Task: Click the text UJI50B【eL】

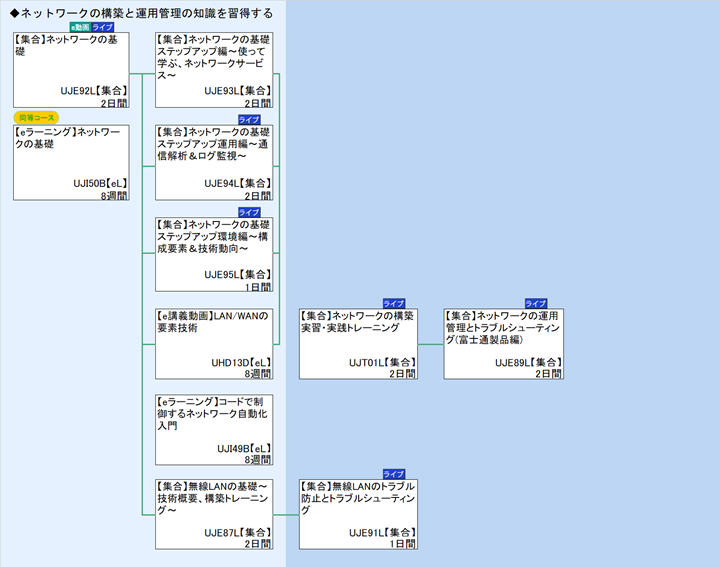Action: [100, 184]
